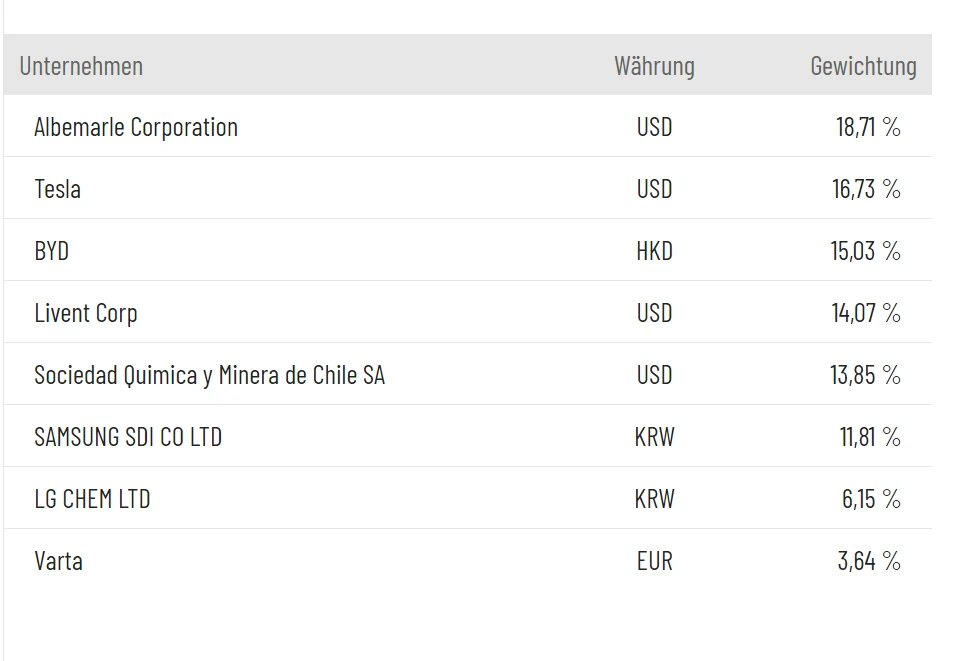Click the Währung column header
Image resolution: width=957 pixels, height=661 pixels.
pyautogui.click(x=654, y=66)
